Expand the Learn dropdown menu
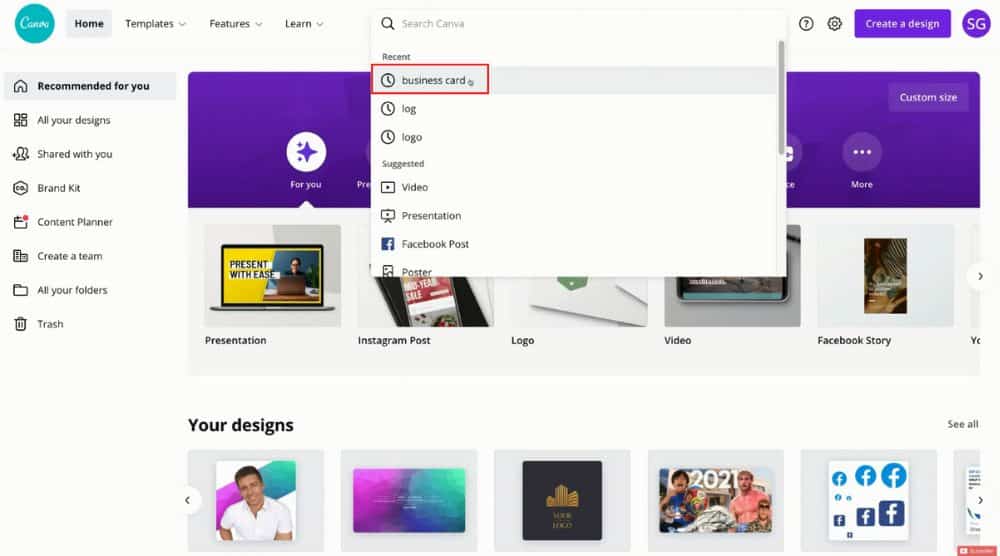 [304, 24]
